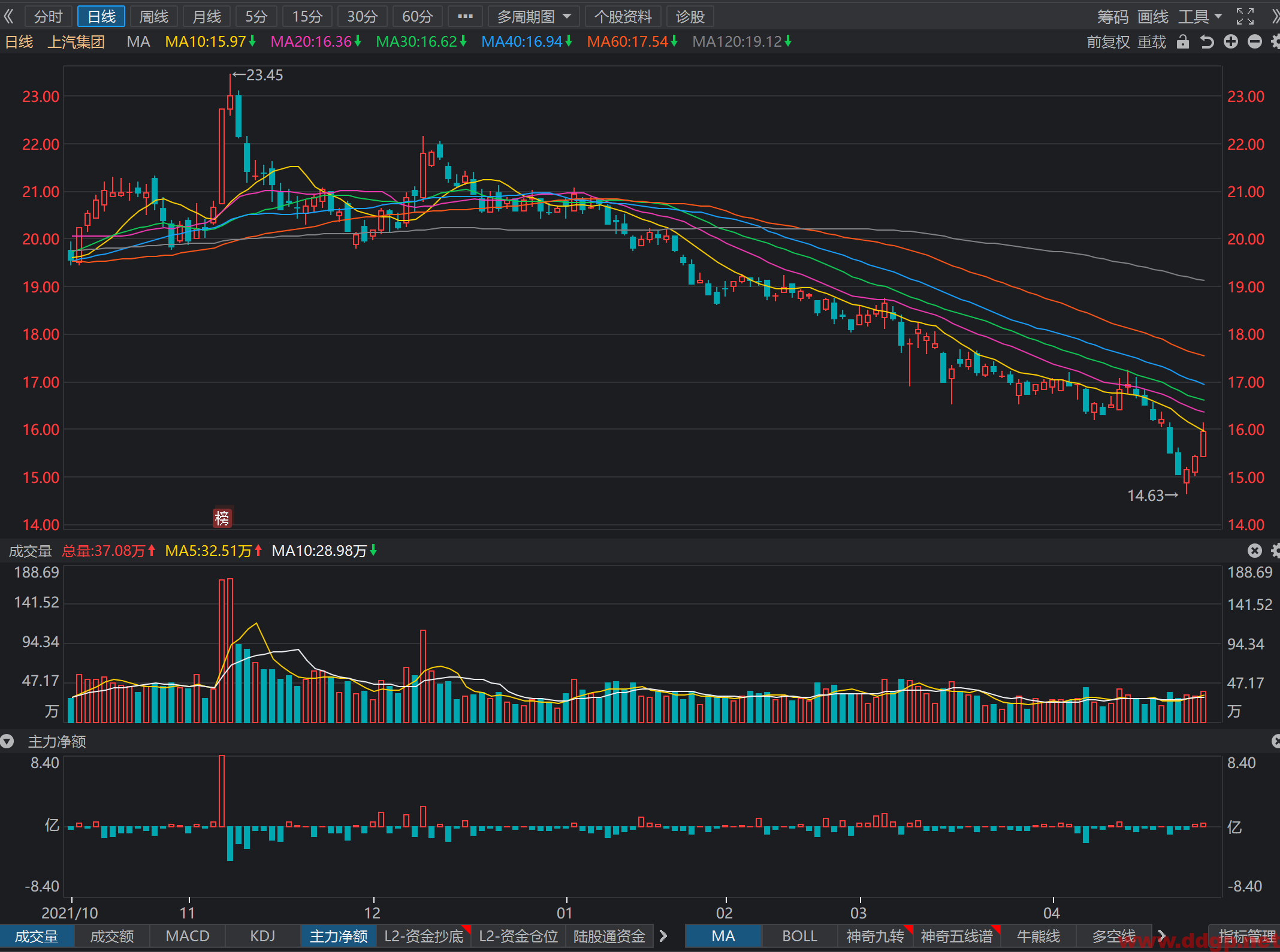The image size is (1280, 952).
Task: Select 成交量 indicator tab
Action: 37,936
